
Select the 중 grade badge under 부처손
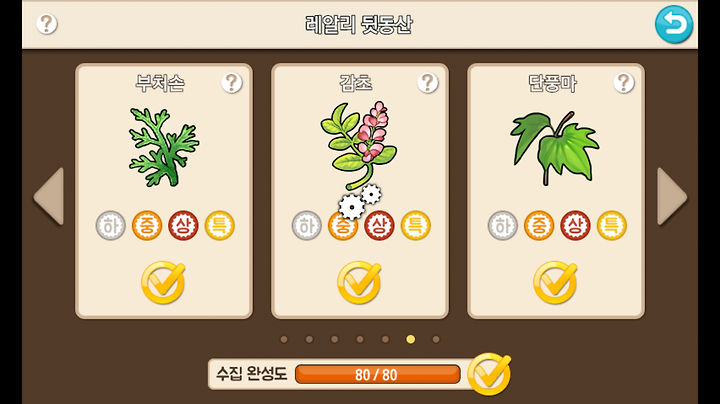[x=147, y=225]
